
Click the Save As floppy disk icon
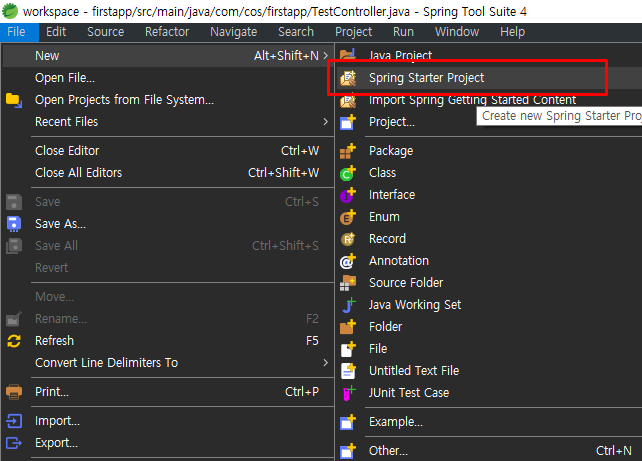[14, 224]
